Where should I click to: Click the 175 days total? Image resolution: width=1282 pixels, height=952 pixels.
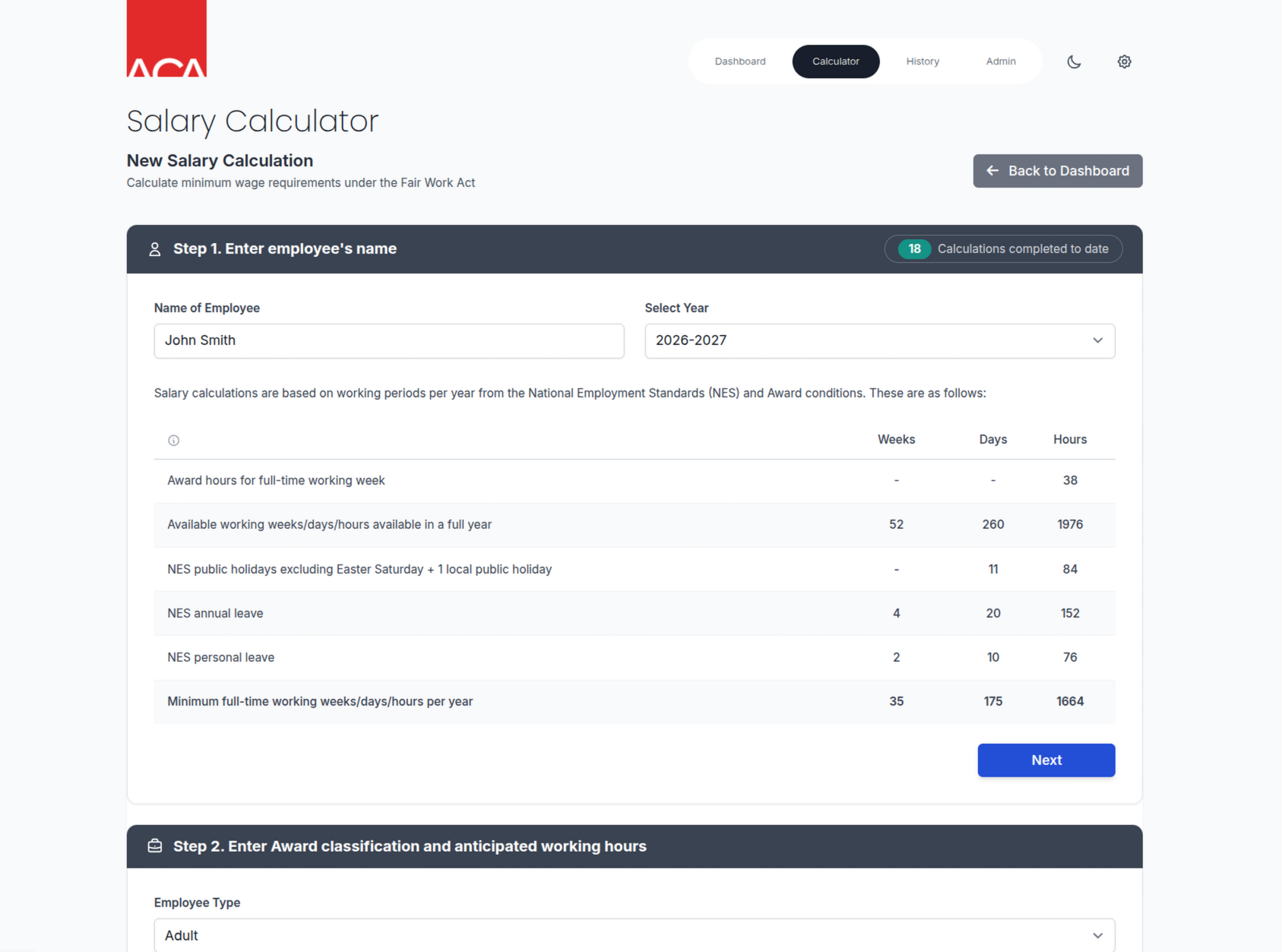993,702
